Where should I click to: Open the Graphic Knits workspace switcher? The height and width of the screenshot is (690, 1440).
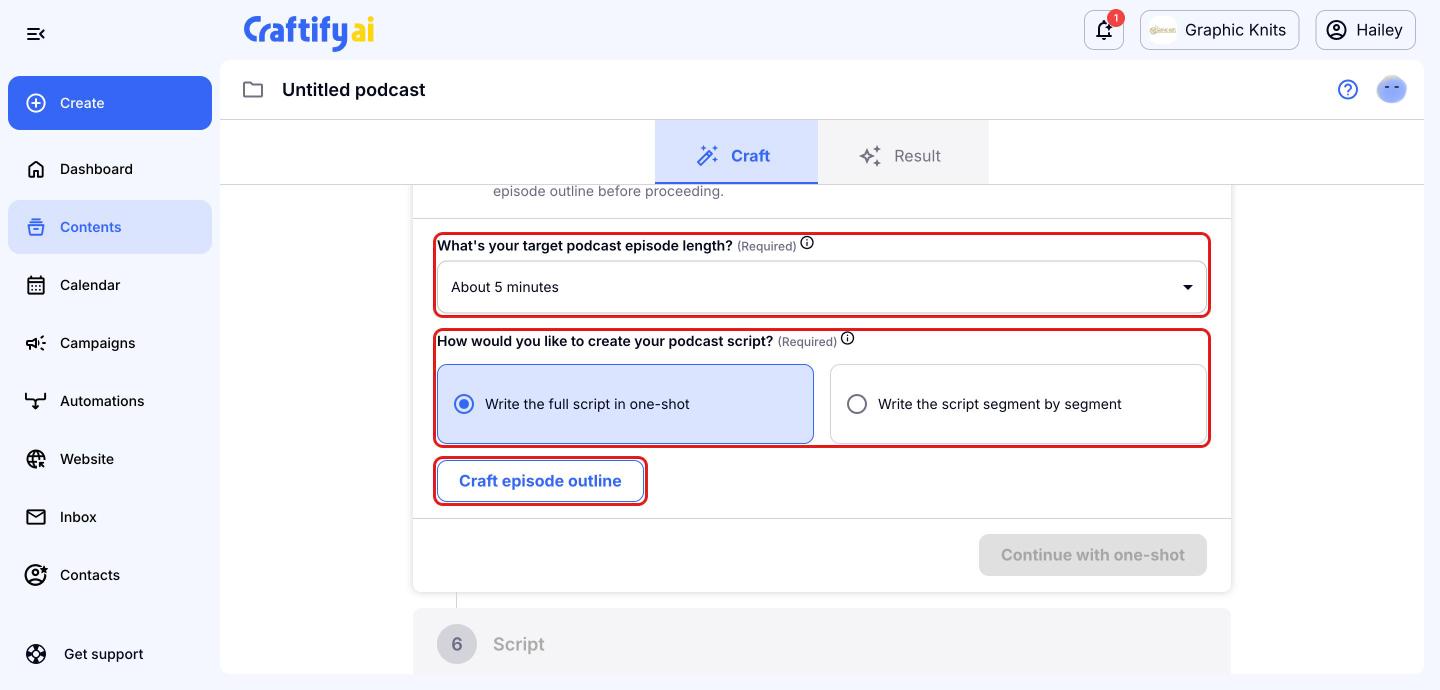click(1219, 30)
